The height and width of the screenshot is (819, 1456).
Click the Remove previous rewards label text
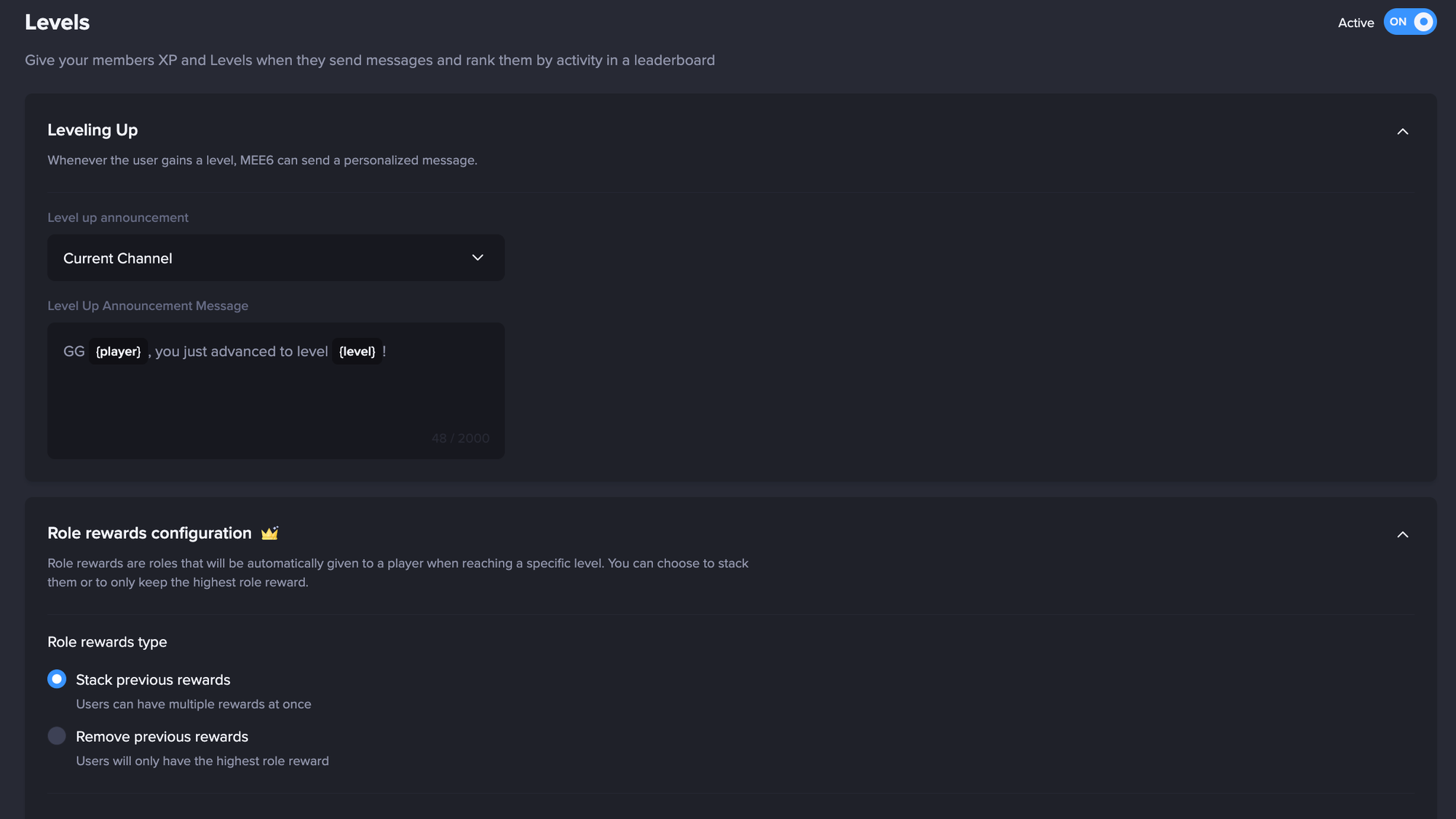162,737
